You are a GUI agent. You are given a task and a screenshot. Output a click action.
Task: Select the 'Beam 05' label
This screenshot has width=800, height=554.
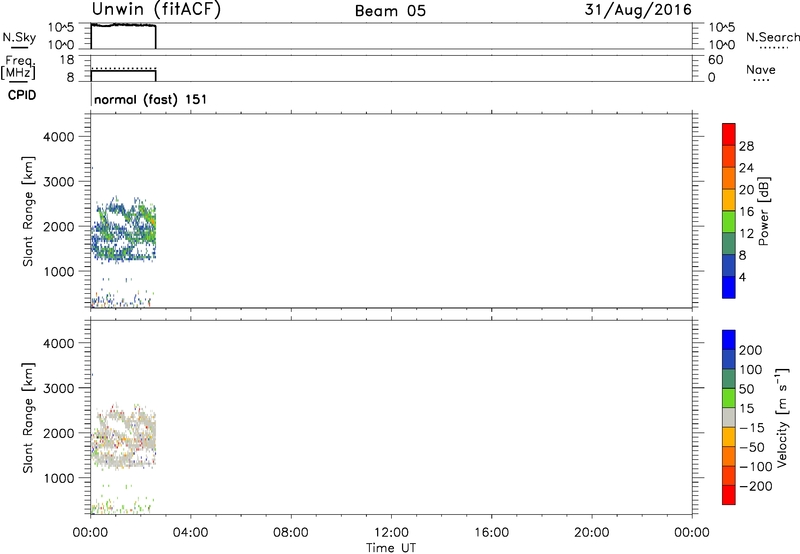(390, 11)
